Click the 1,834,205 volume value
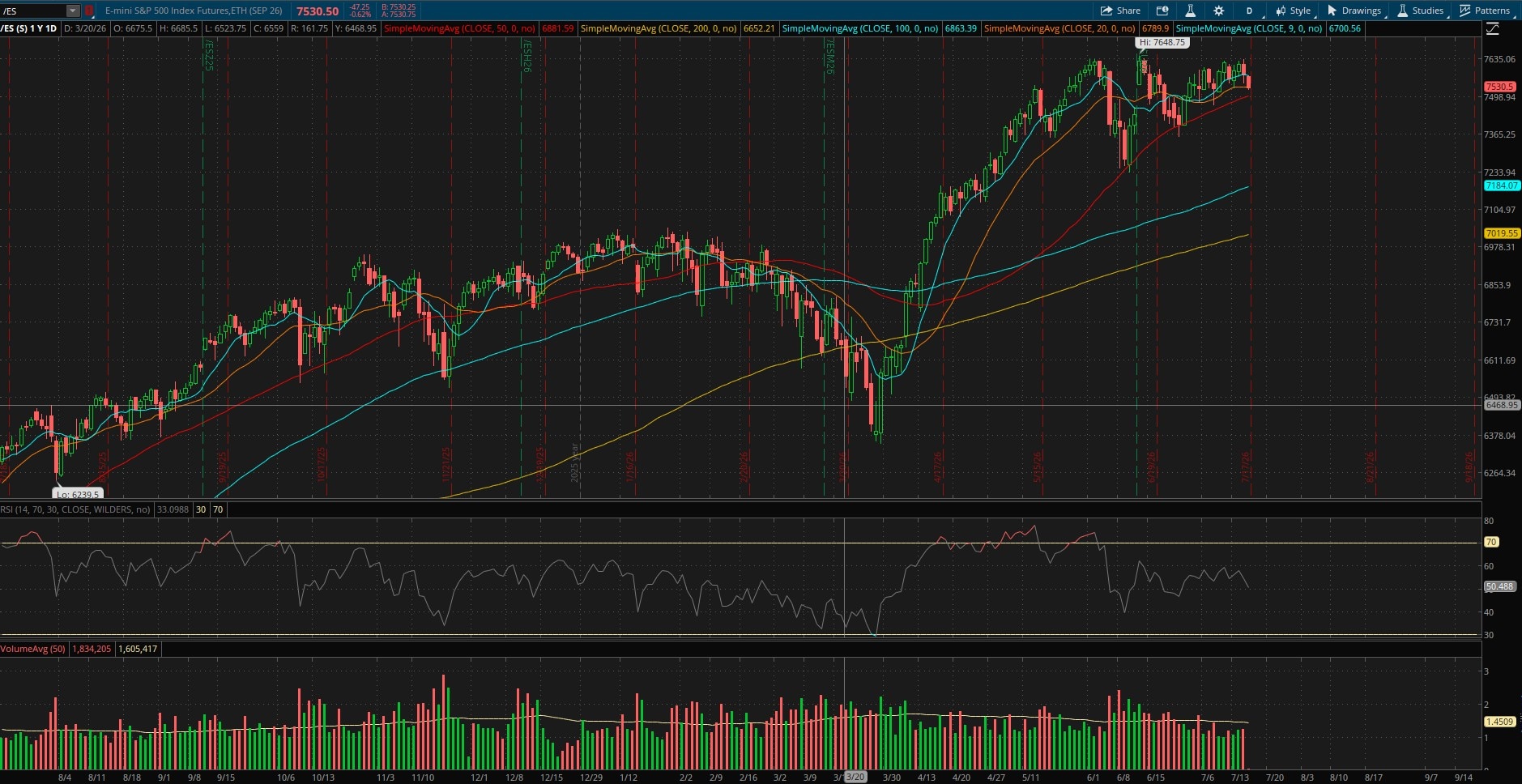The image size is (1522, 784). (x=92, y=649)
